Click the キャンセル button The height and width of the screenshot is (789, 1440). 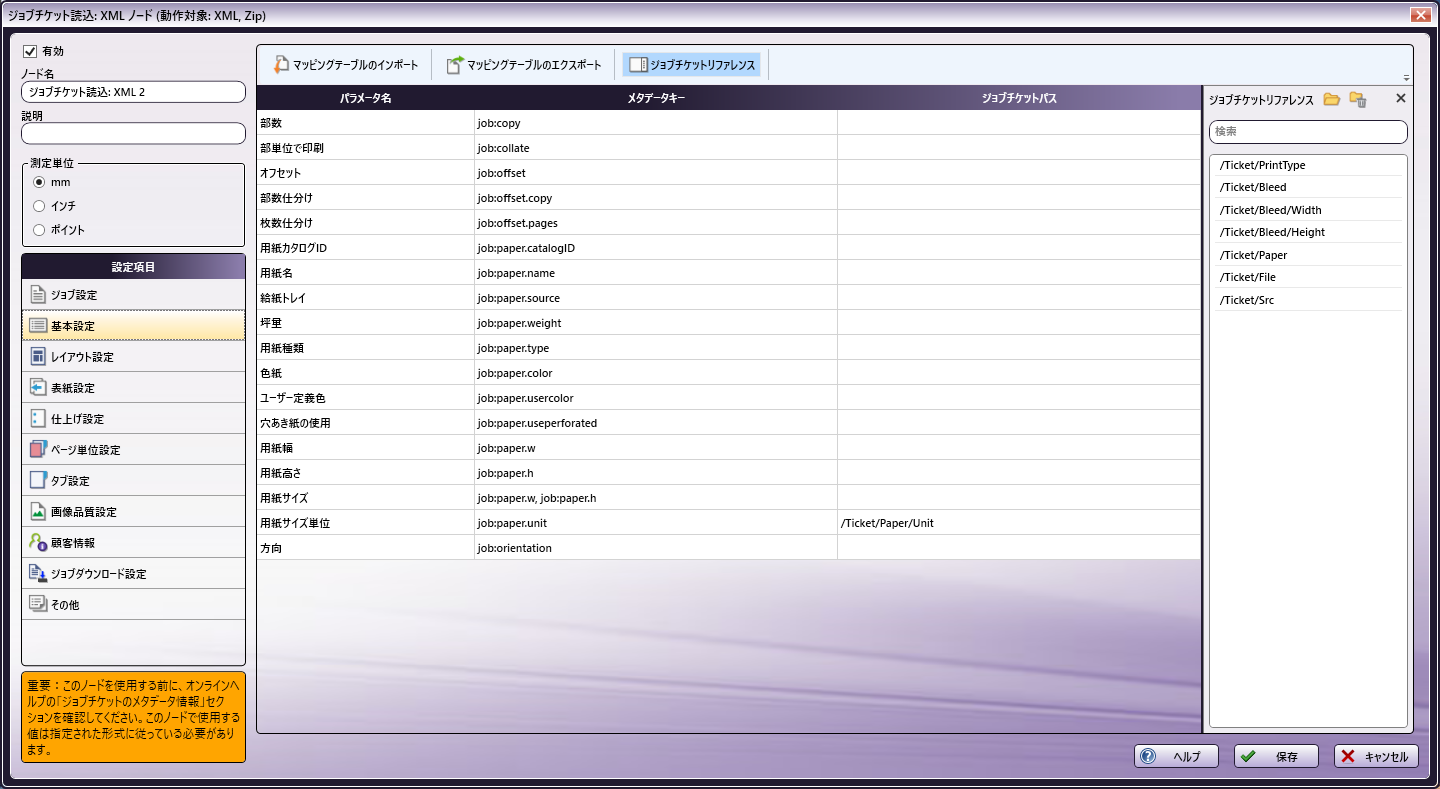1376,757
